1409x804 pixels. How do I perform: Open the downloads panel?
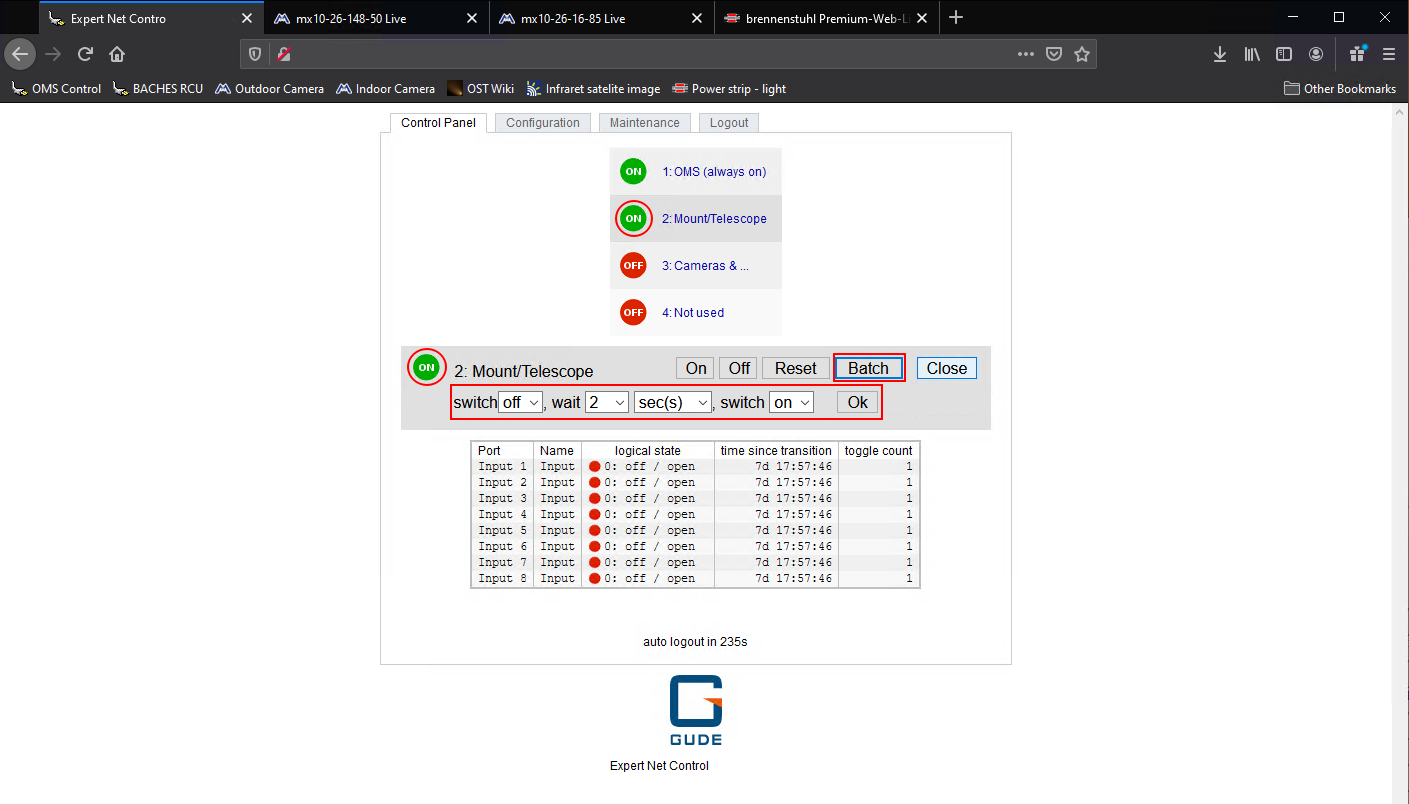[1219, 54]
